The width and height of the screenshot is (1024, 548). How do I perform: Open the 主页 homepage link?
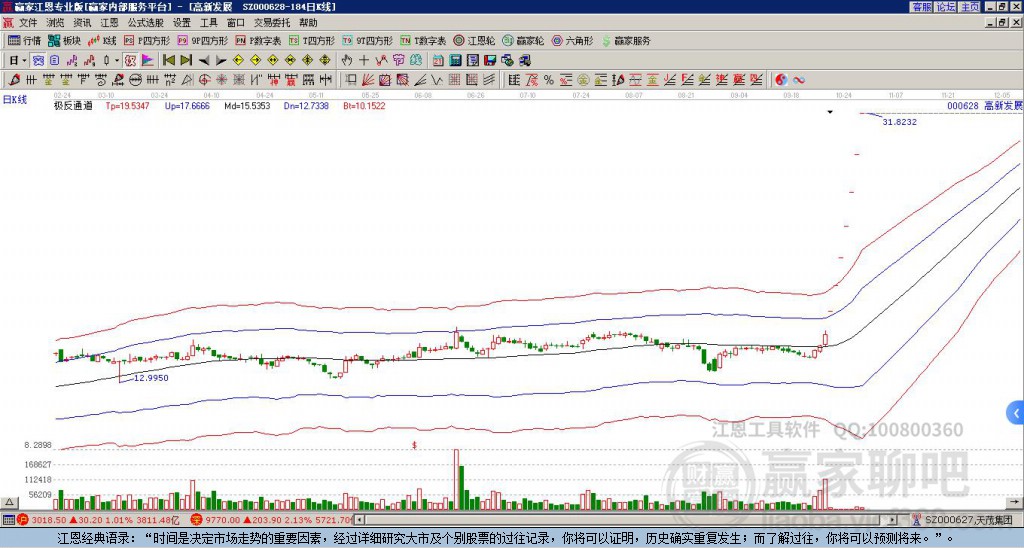[970, 7]
